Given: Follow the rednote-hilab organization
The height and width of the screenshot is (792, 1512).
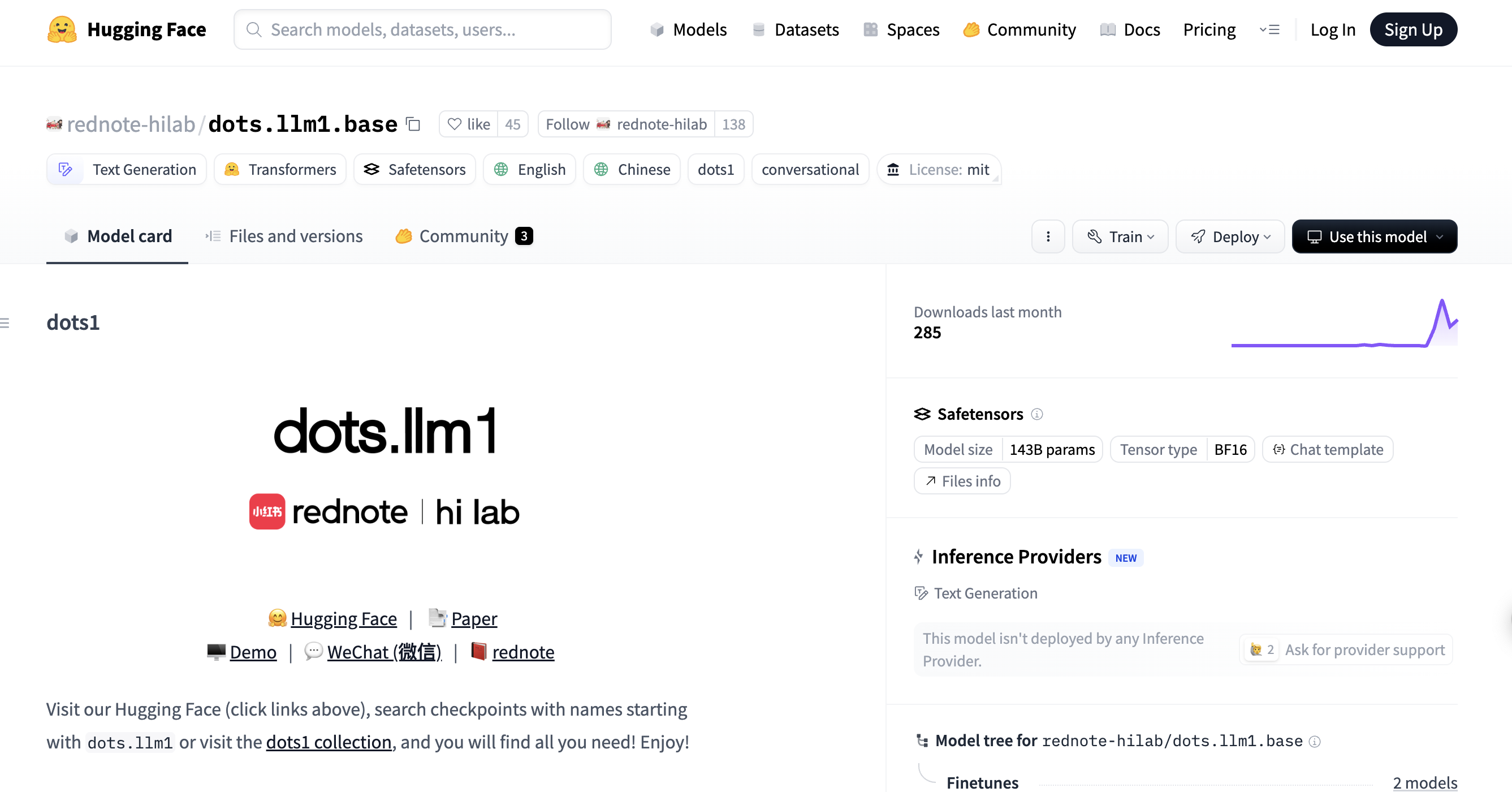Looking at the screenshot, I should pyautogui.click(x=626, y=124).
